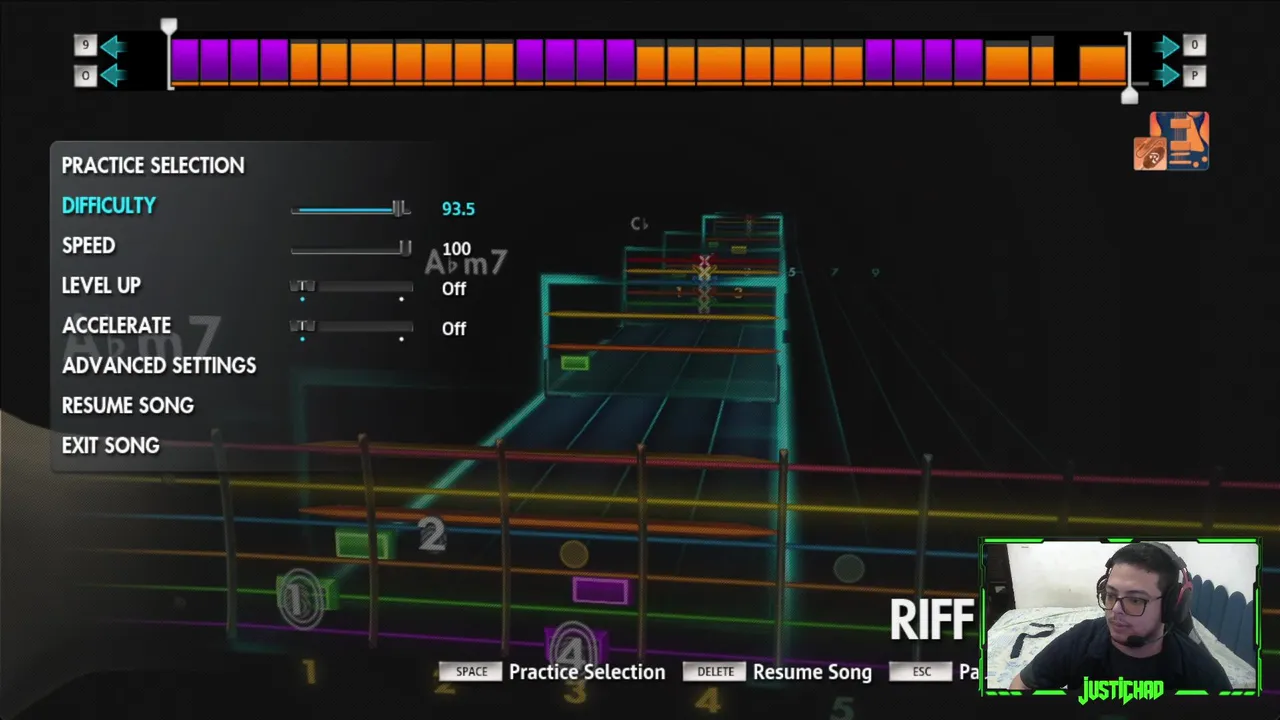Screen dimensions: 1280x720
Task: Click fret number 5 on the fretboard
Action: [842, 707]
